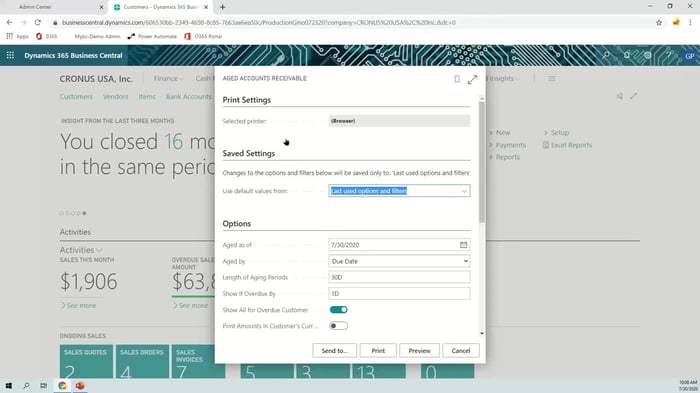The height and width of the screenshot is (393, 700).
Task: Bookmark the Aged Accounts Receivable report
Action: tap(457, 79)
